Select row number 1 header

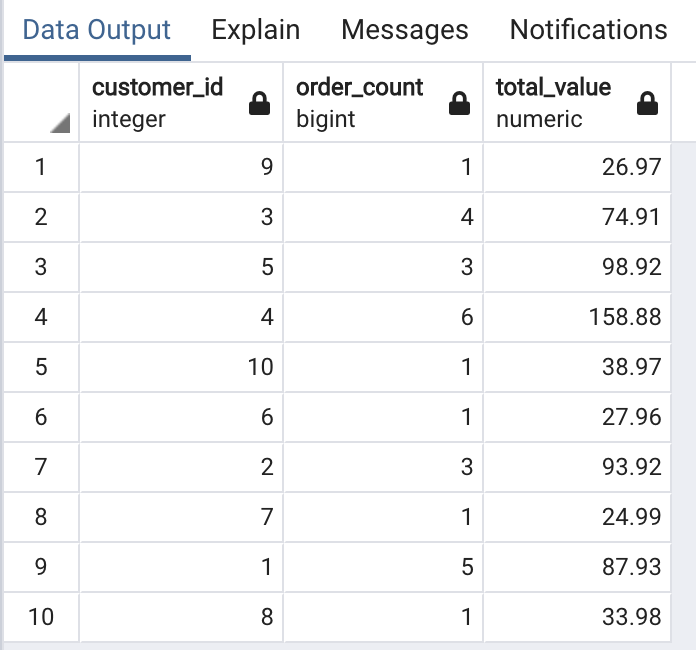pos(41,167)
